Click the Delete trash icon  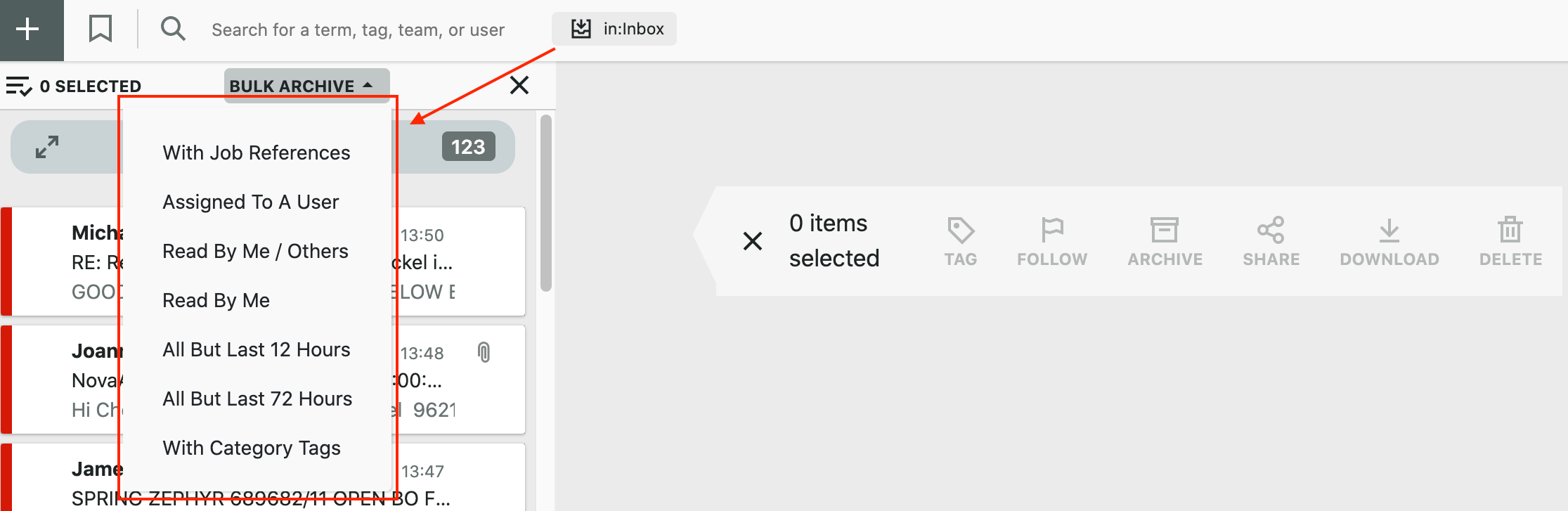[1510, 231]
